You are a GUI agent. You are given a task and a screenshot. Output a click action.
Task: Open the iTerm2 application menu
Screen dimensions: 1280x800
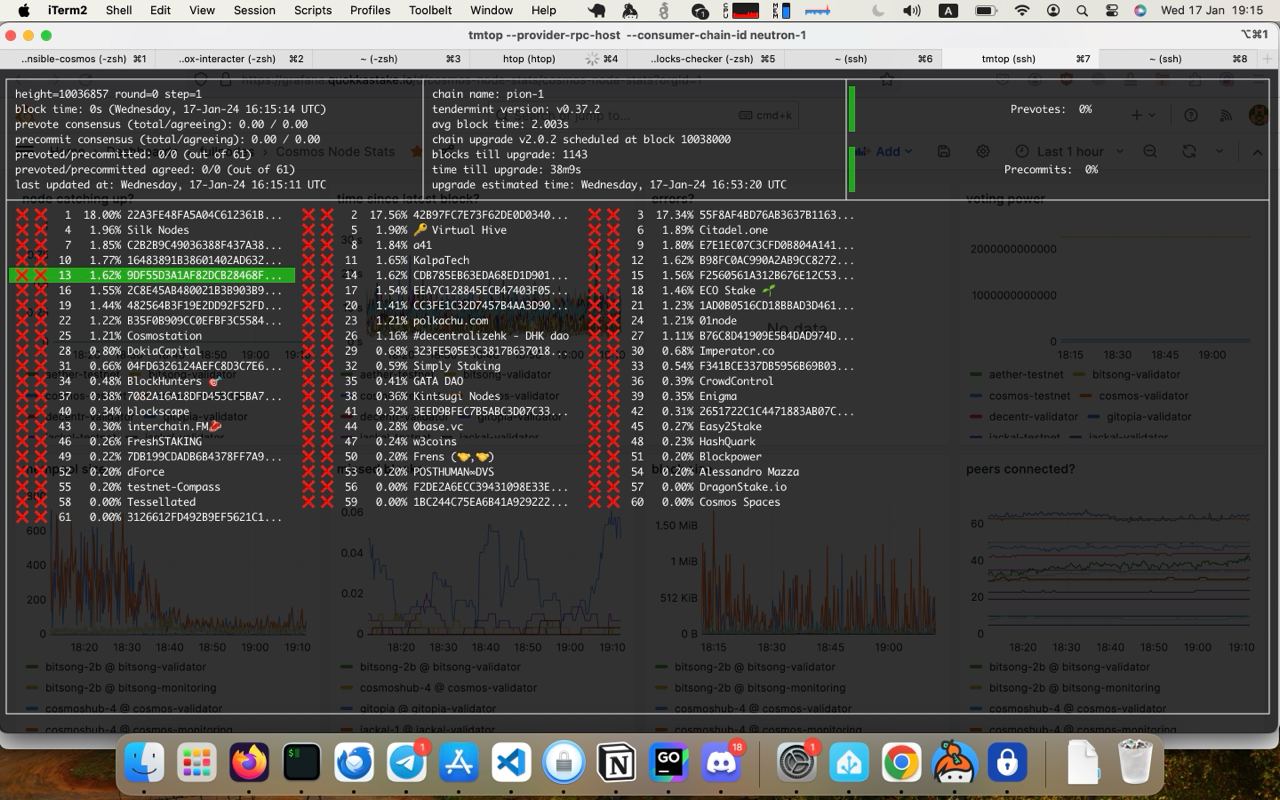67,10
